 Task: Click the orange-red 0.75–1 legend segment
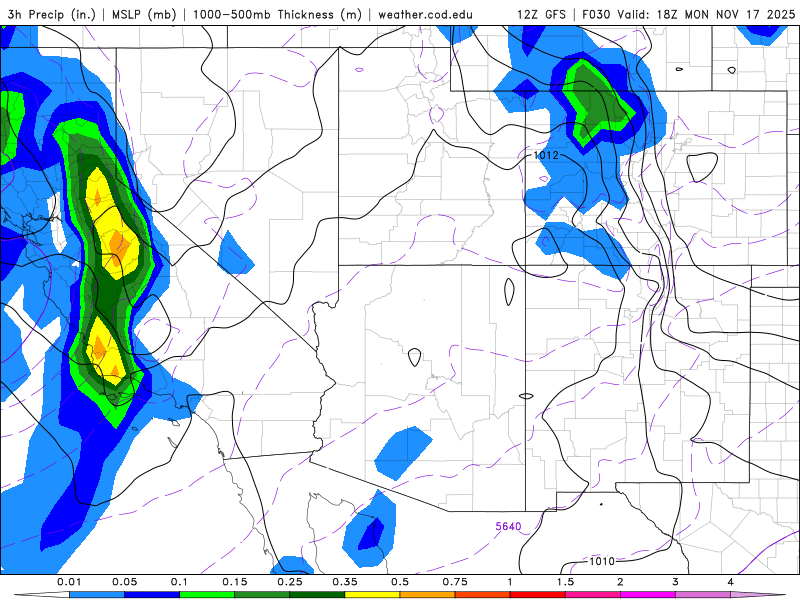coord(483,595)
